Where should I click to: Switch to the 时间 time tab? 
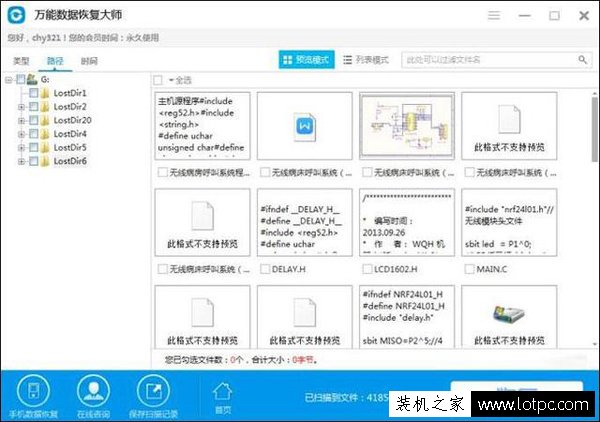point(90,61)
